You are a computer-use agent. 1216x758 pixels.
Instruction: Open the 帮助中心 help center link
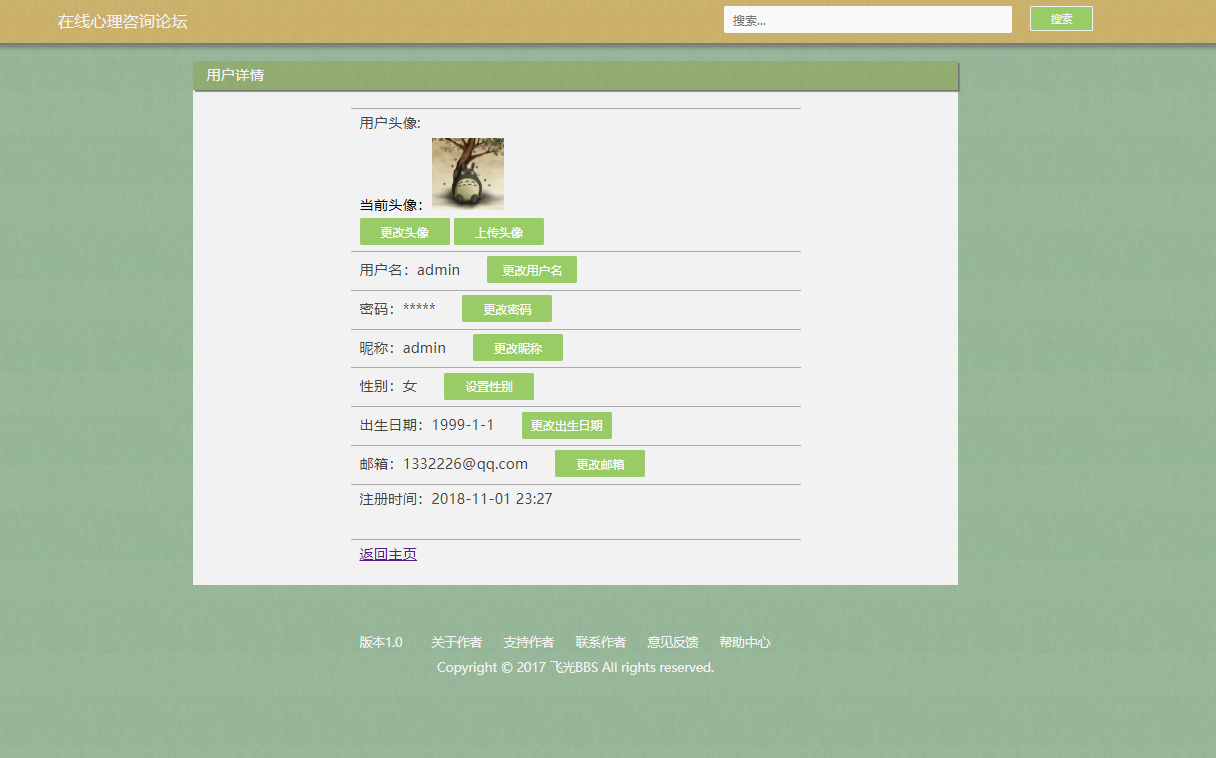[745, 642]
